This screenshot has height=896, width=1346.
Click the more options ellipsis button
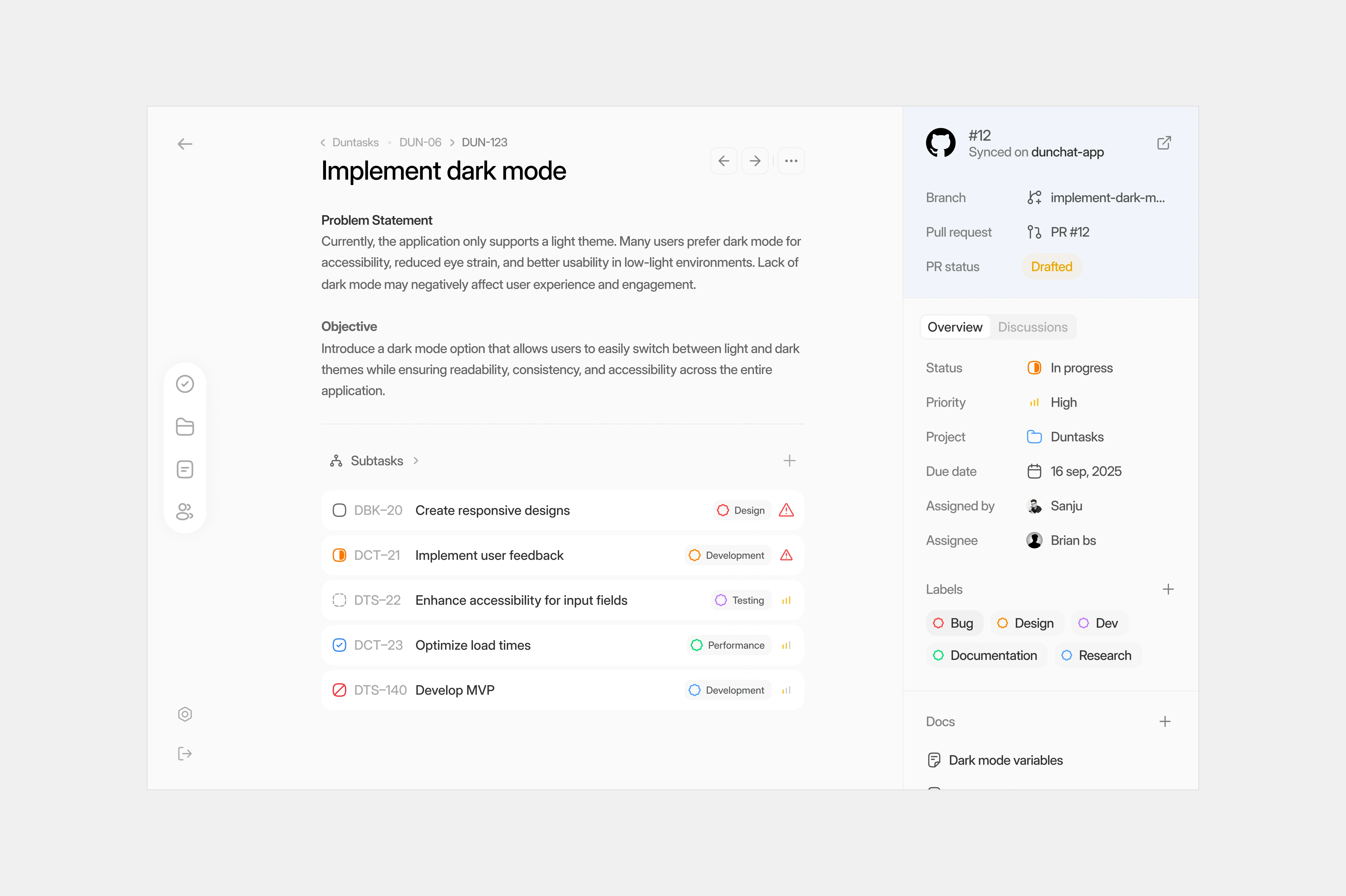point(791,161)
